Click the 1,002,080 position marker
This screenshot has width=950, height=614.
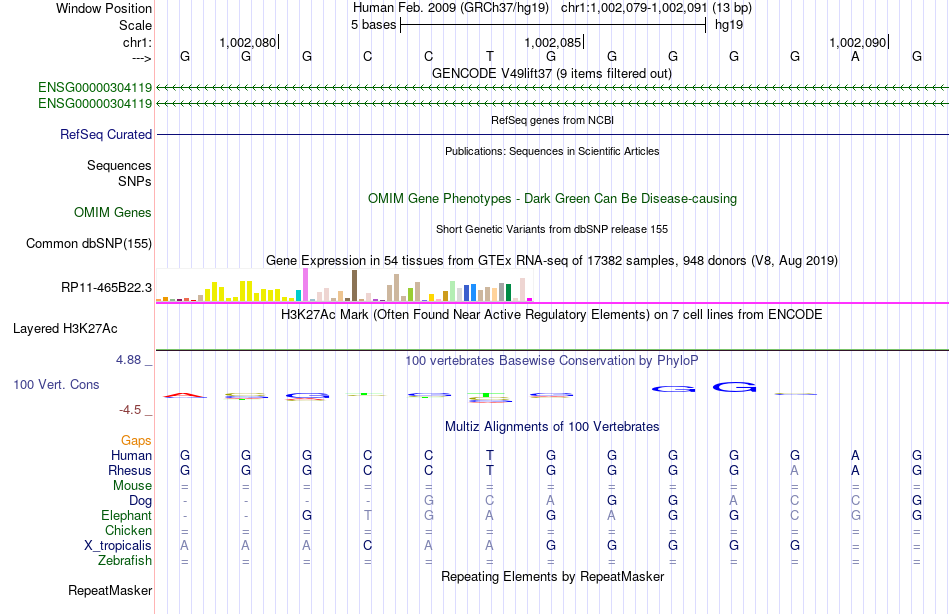[x=248, y=42]
